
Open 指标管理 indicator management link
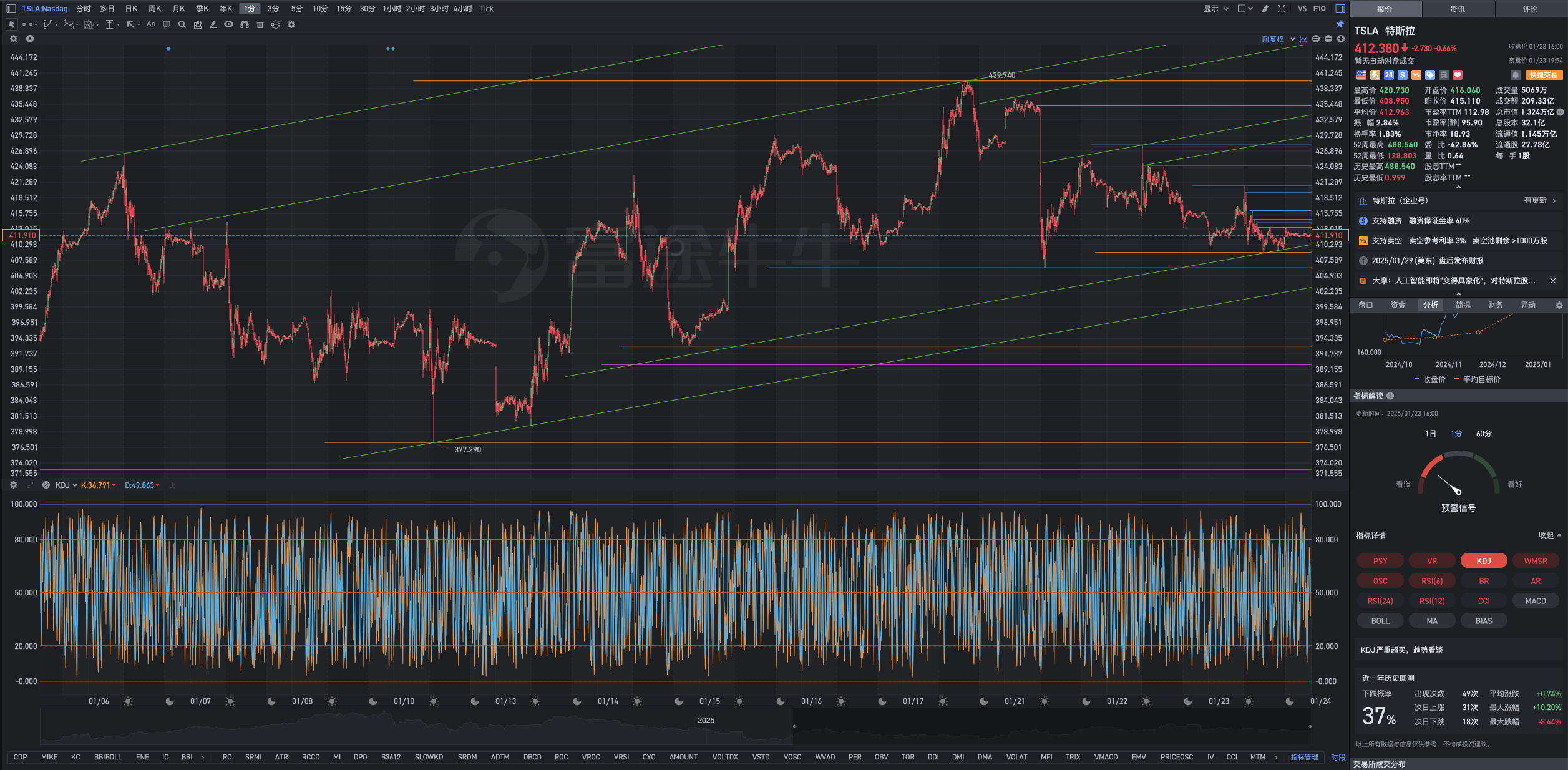pyautogui.click(x=1304, y=757)
